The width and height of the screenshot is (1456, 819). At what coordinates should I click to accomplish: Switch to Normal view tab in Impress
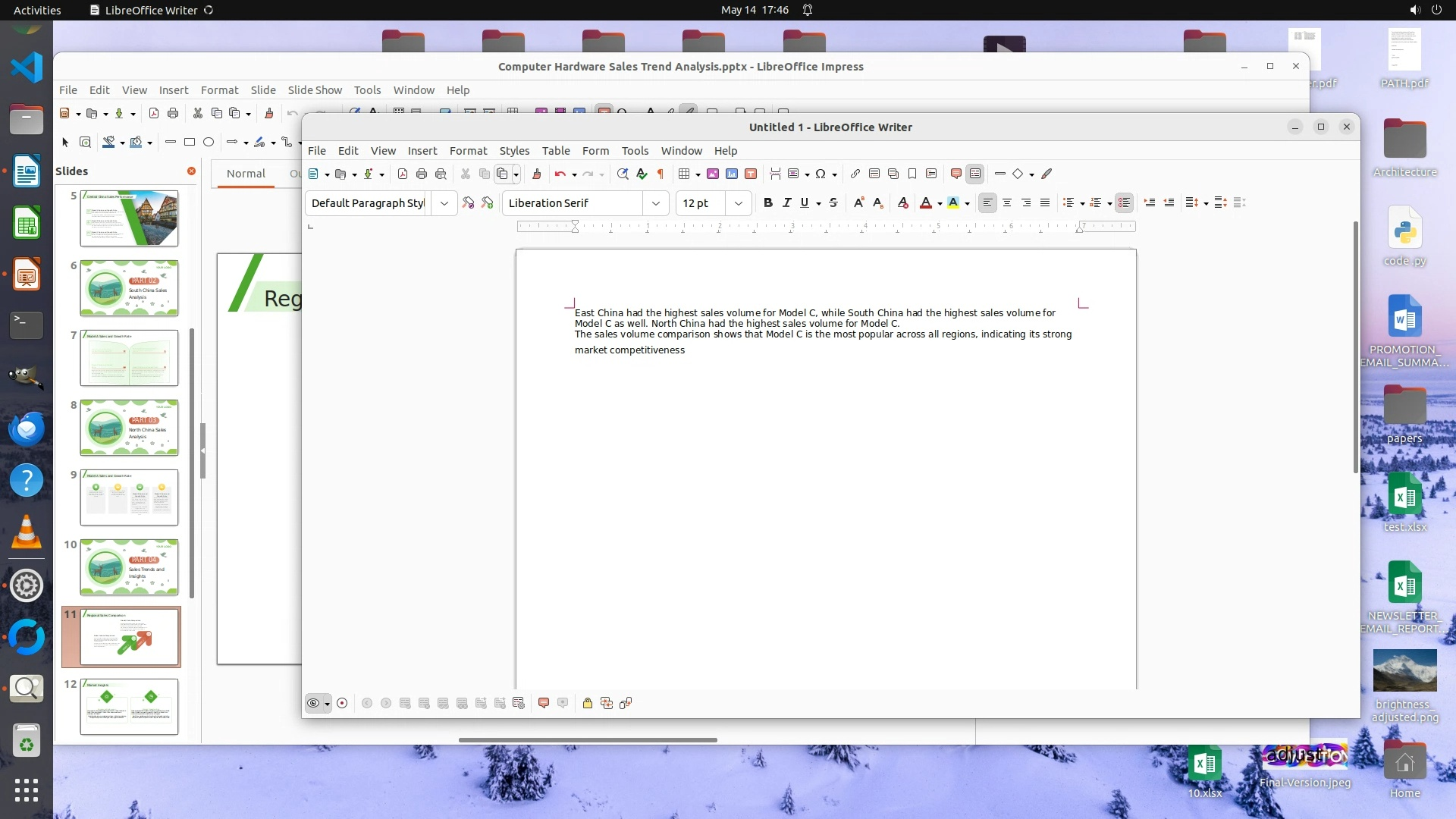tap(245, 173)
